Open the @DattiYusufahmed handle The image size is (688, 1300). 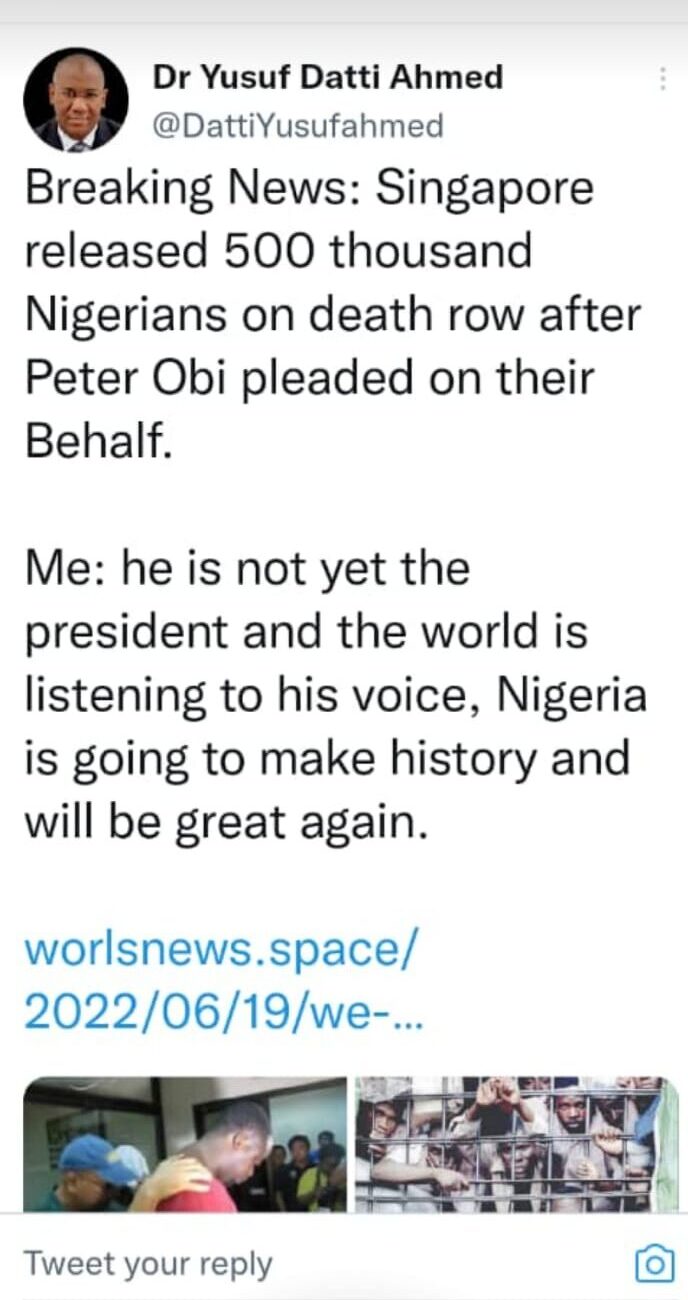(297, 126)
